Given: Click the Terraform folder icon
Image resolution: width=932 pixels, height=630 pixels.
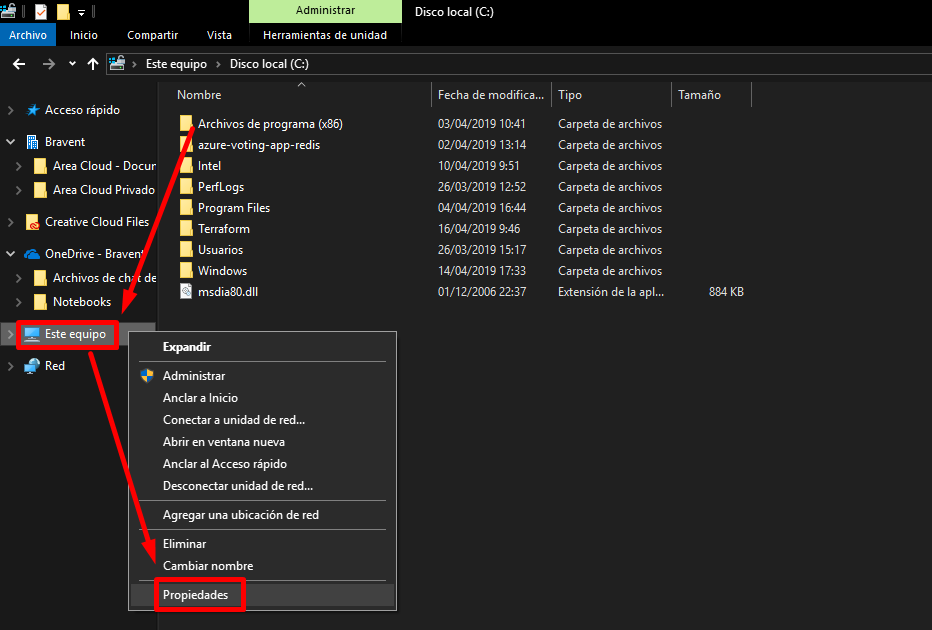Looking at the screenshot, I should click(186, 229).
